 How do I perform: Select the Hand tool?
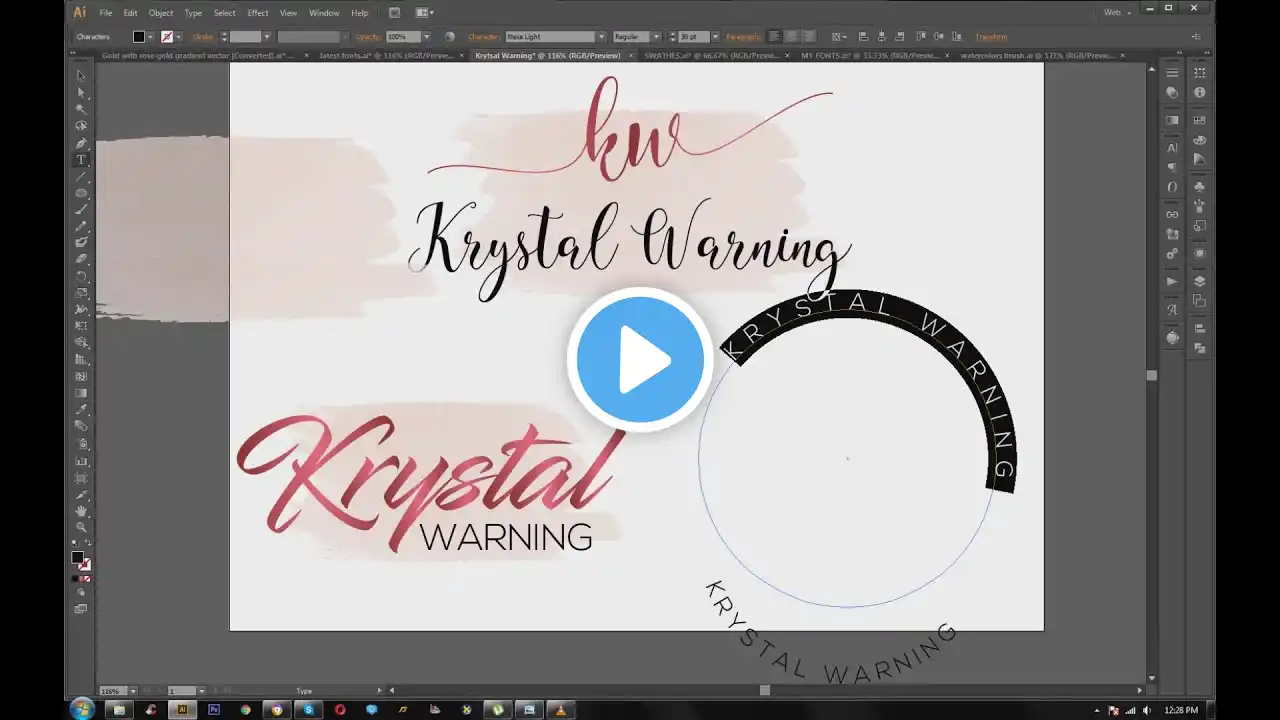81,511
